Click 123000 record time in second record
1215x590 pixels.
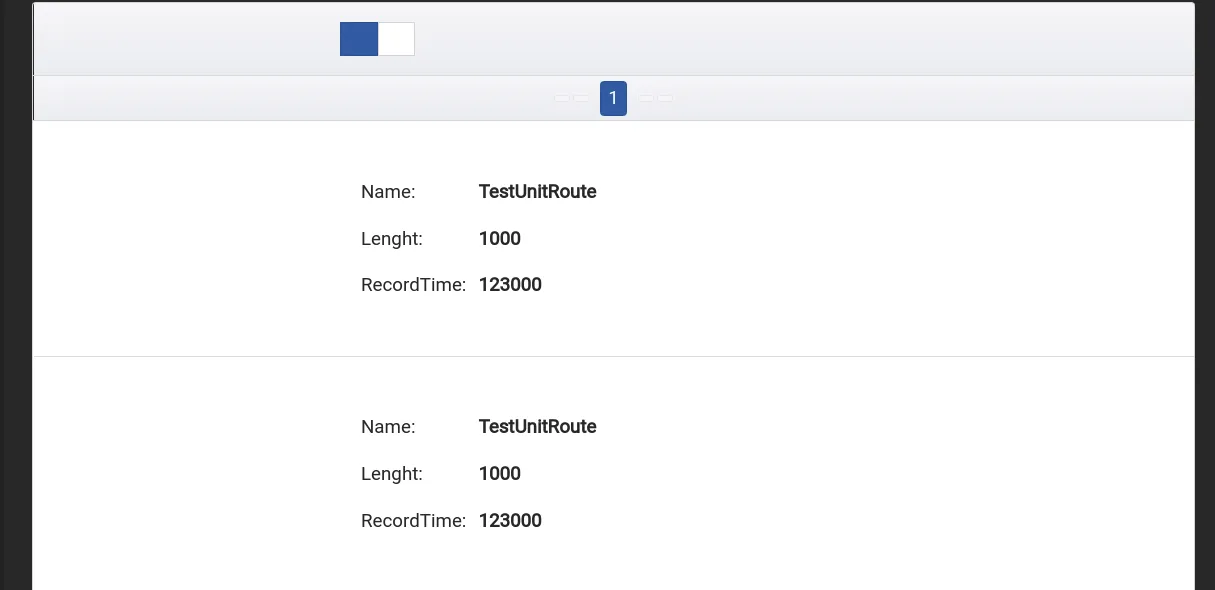coord(510,520)
